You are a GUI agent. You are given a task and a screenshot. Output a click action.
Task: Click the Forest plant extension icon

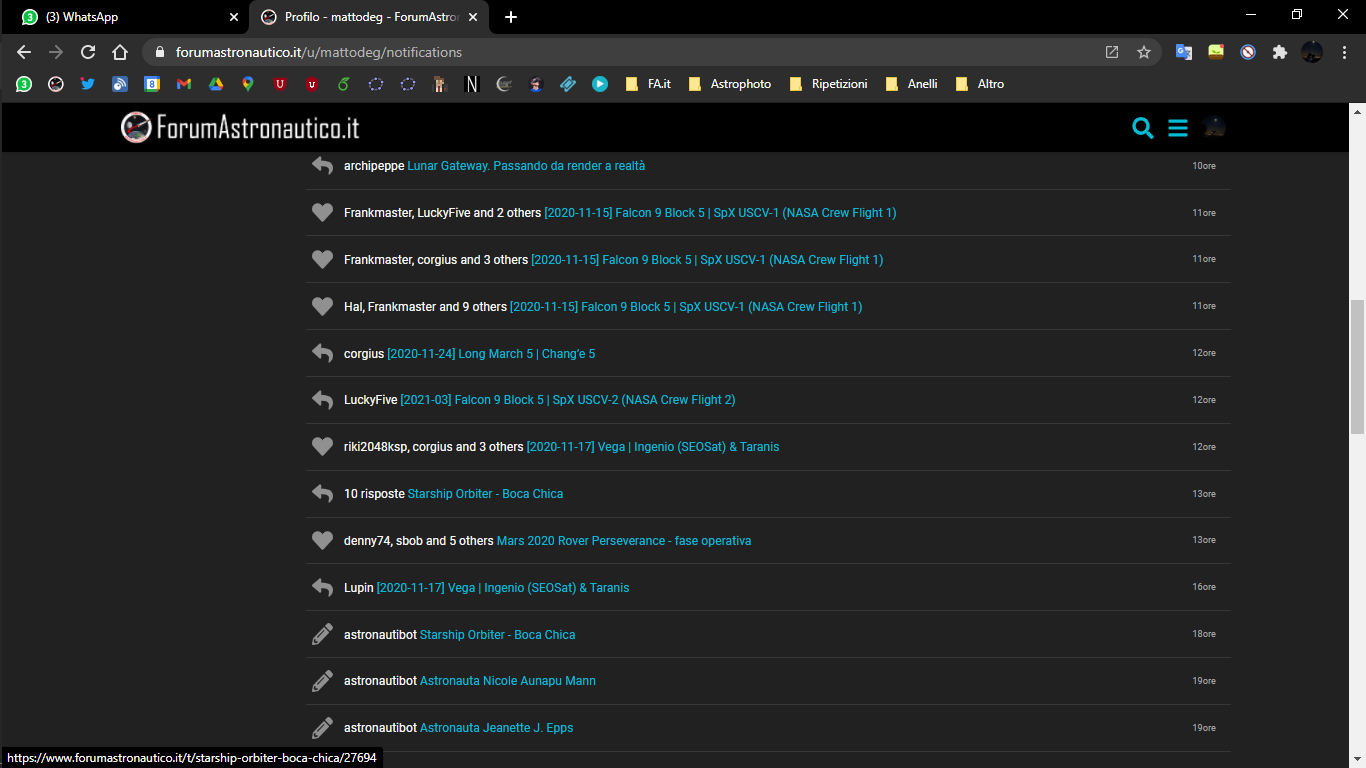[x=1216, y=52]
